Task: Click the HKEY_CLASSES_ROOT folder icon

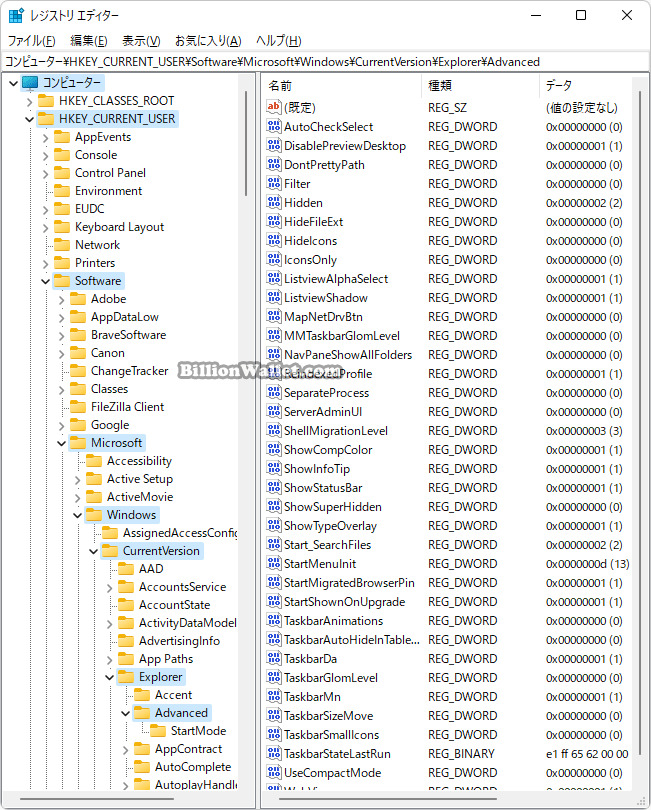Action: point(46,100)
